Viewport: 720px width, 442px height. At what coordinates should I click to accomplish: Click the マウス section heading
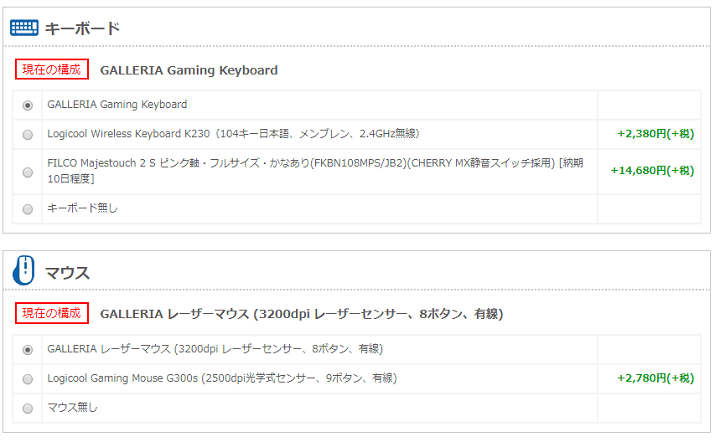pos(68,273)
